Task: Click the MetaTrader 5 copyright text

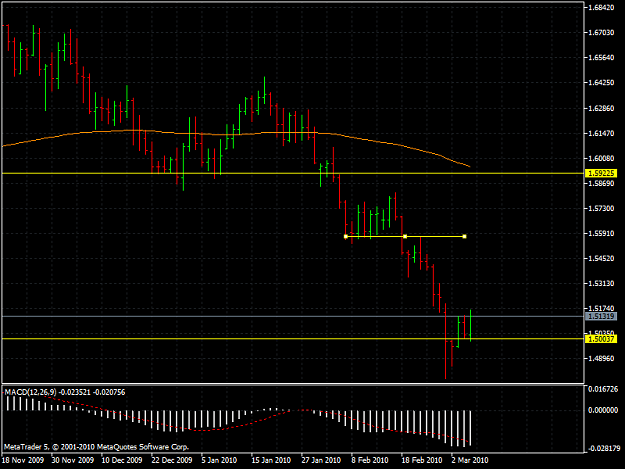Action: (x=96, y=447)
